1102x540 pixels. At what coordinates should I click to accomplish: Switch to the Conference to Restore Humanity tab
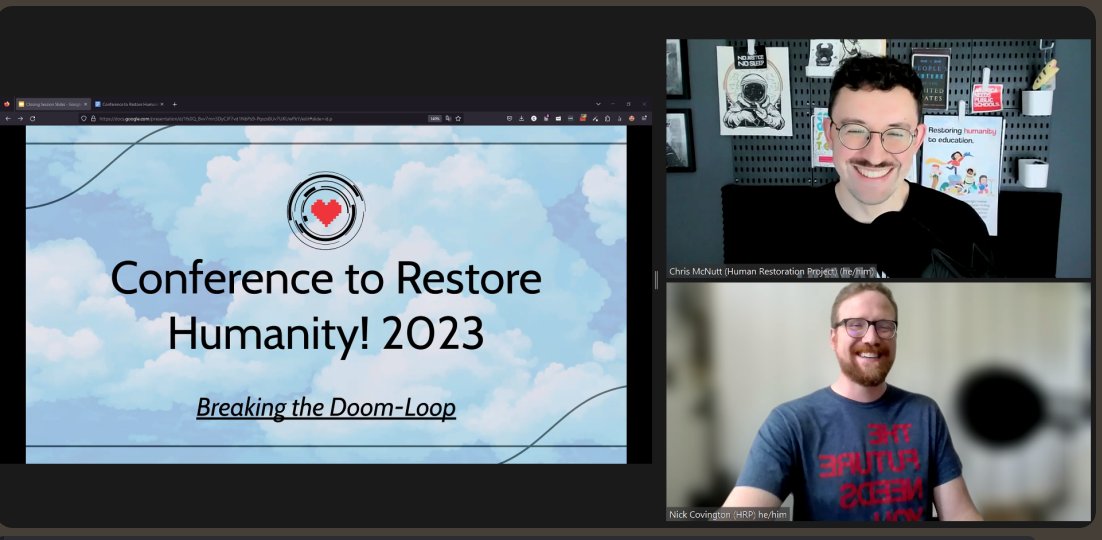click(x=130, y=104)
